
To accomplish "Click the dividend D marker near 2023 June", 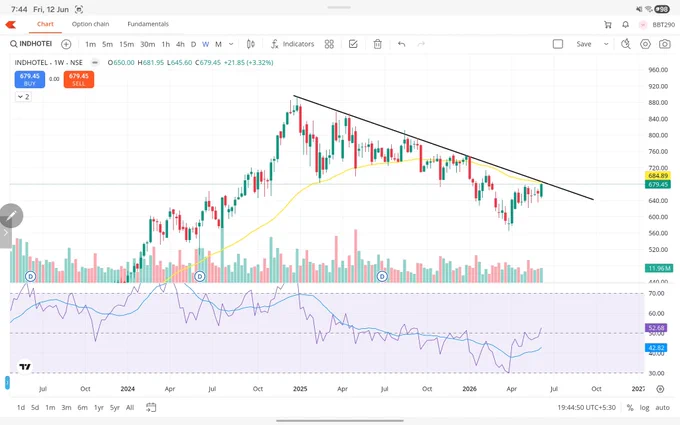I will [30, 276].
